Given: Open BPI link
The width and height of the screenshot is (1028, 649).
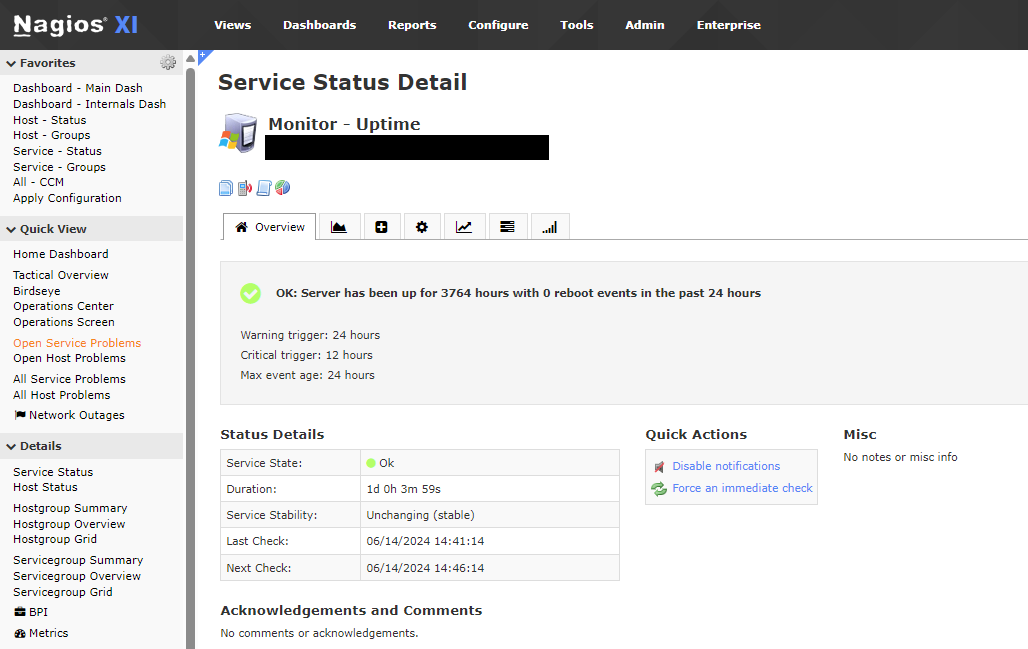Looking at the screenshot, I should (31, 612).
